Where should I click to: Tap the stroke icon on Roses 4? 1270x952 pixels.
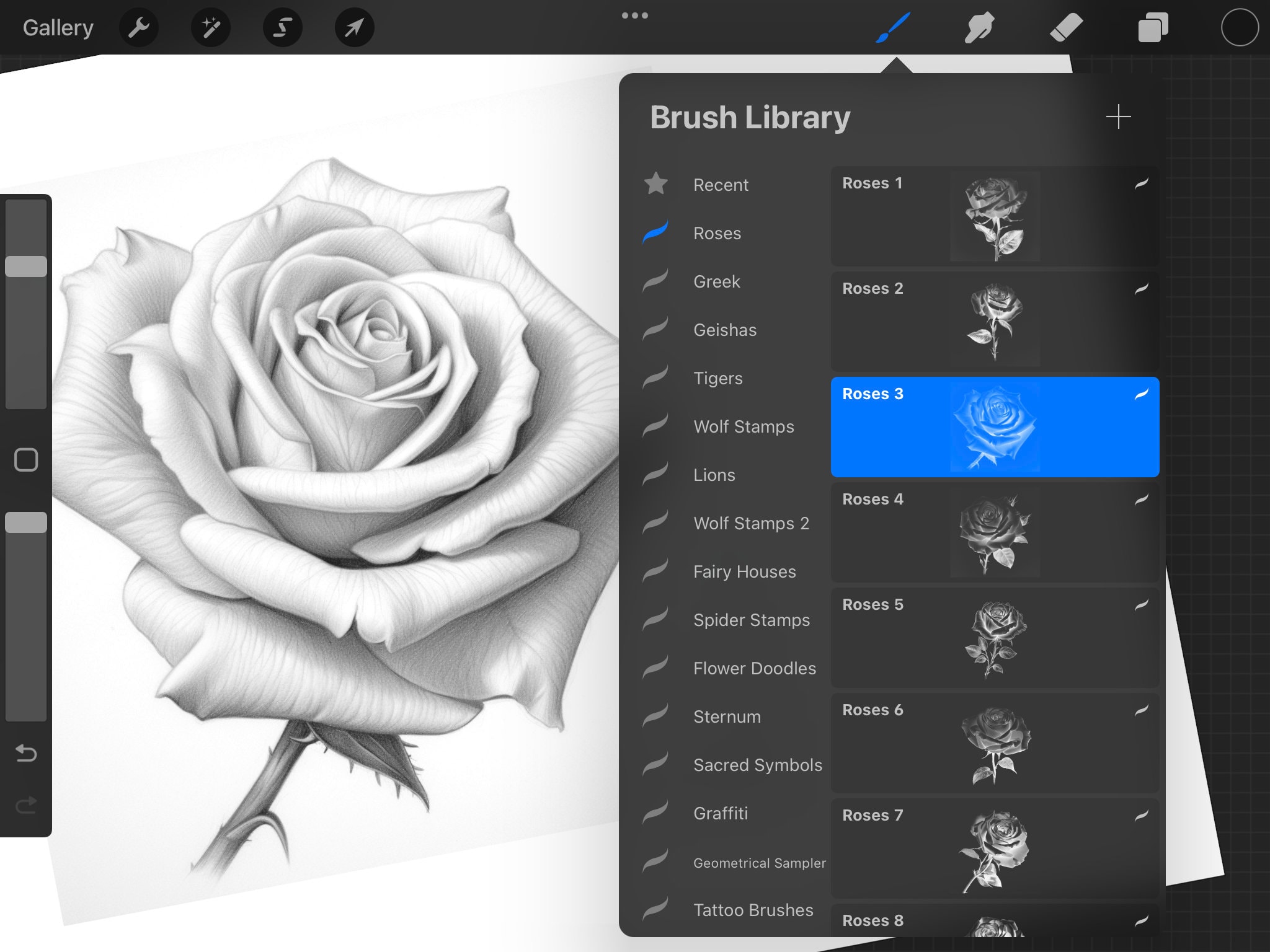coord(1142,499)
